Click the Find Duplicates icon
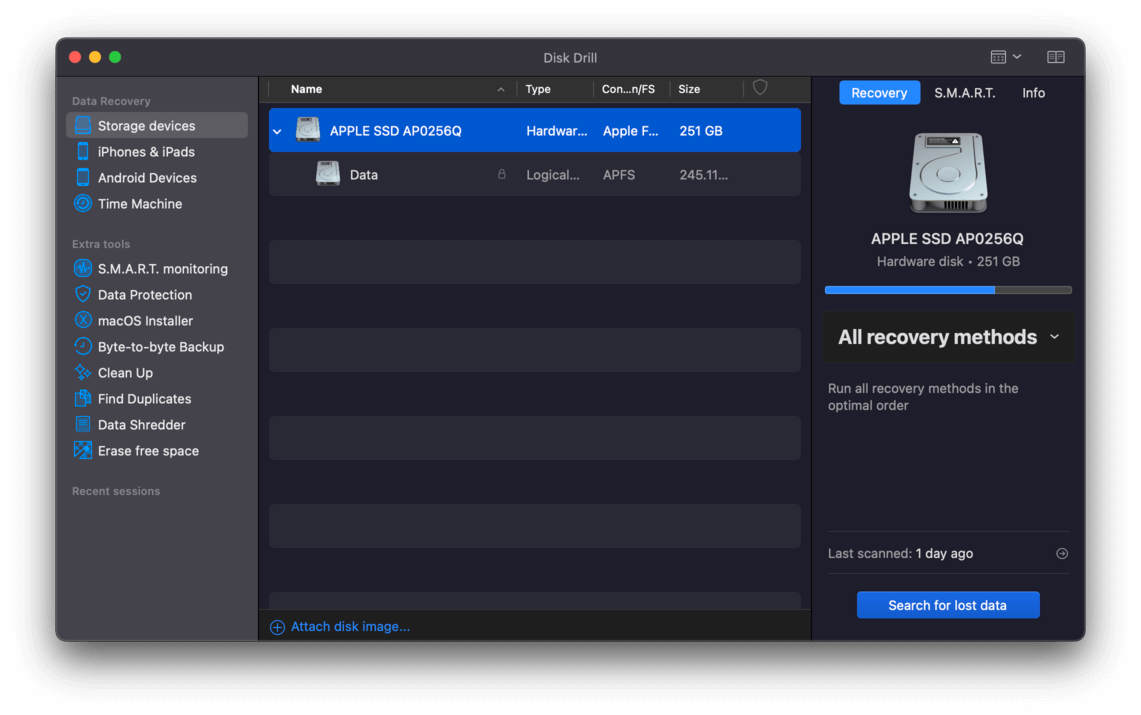This screenshot has width=1141, height=715. tap(83, 399)
